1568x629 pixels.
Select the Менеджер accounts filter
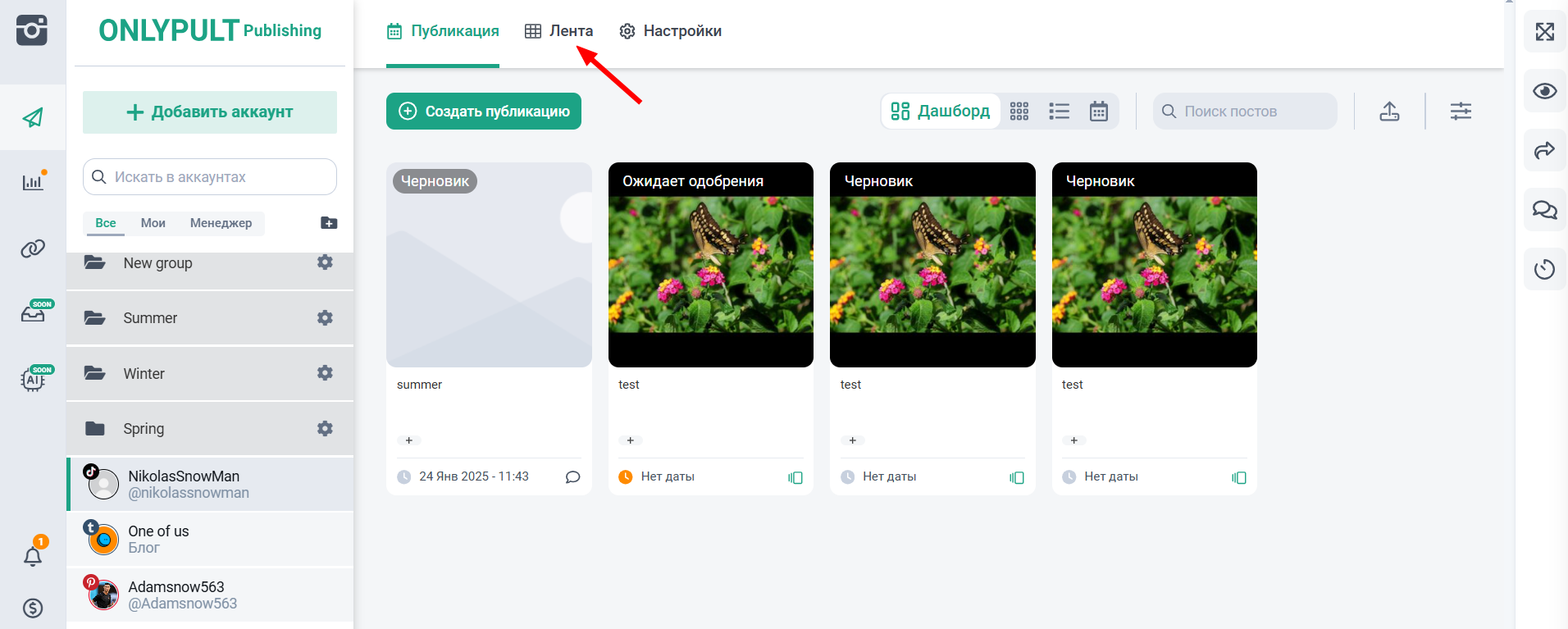tap(221, 223)
